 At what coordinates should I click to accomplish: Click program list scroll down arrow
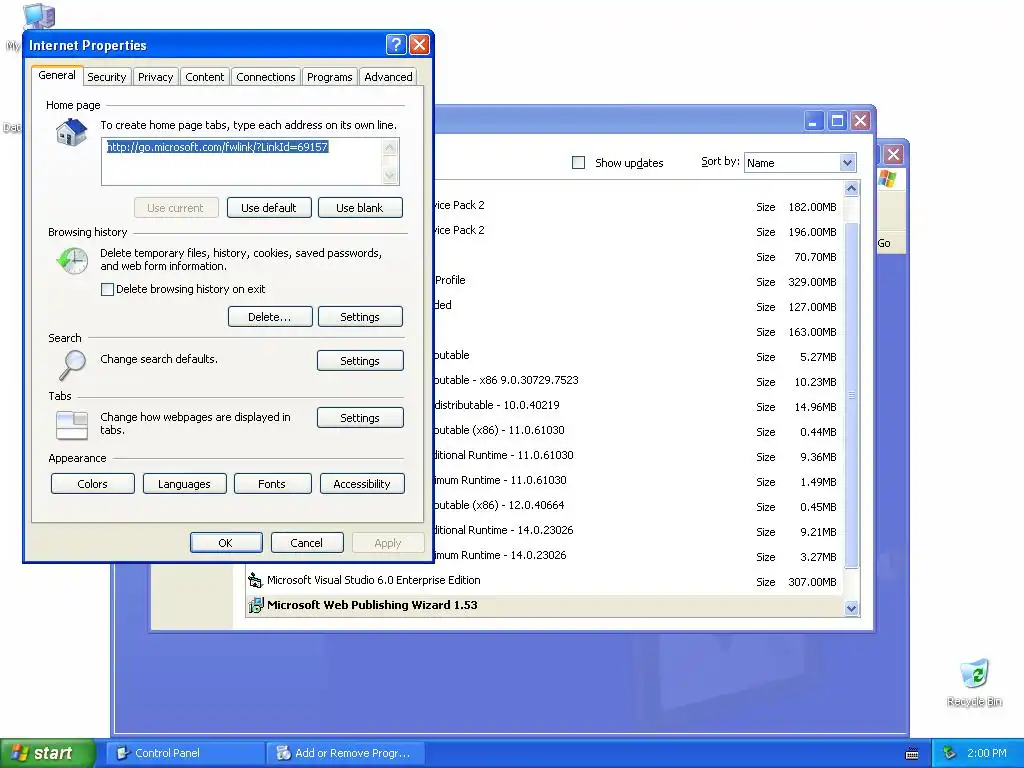pos(851,609)
